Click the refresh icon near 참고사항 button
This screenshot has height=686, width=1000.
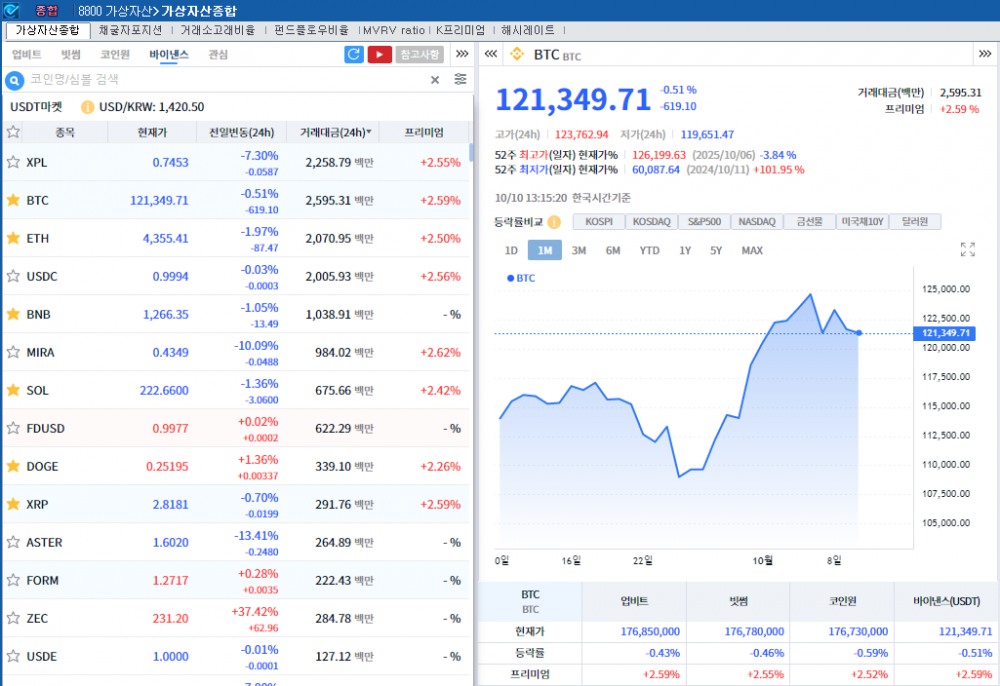pos(354,54)
